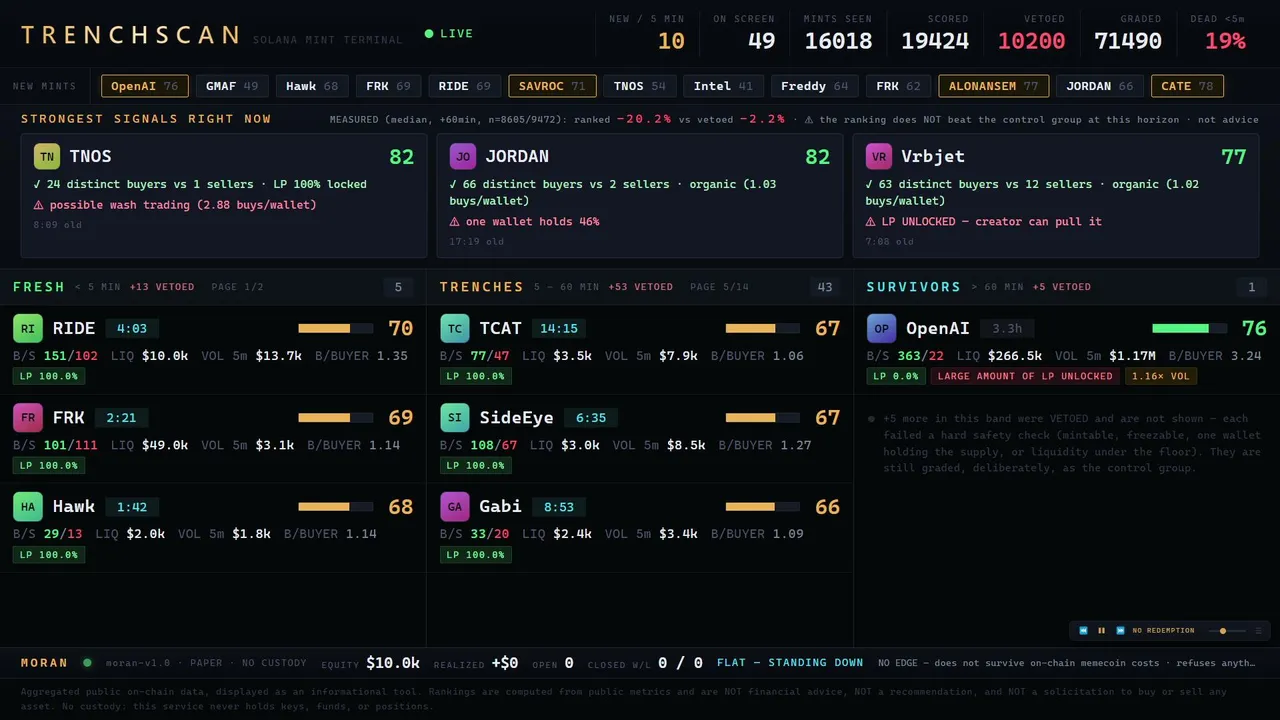Open the Vrbjet strongest signal card title
Viewport: 1280px width, 720px height.
[934, 157]
